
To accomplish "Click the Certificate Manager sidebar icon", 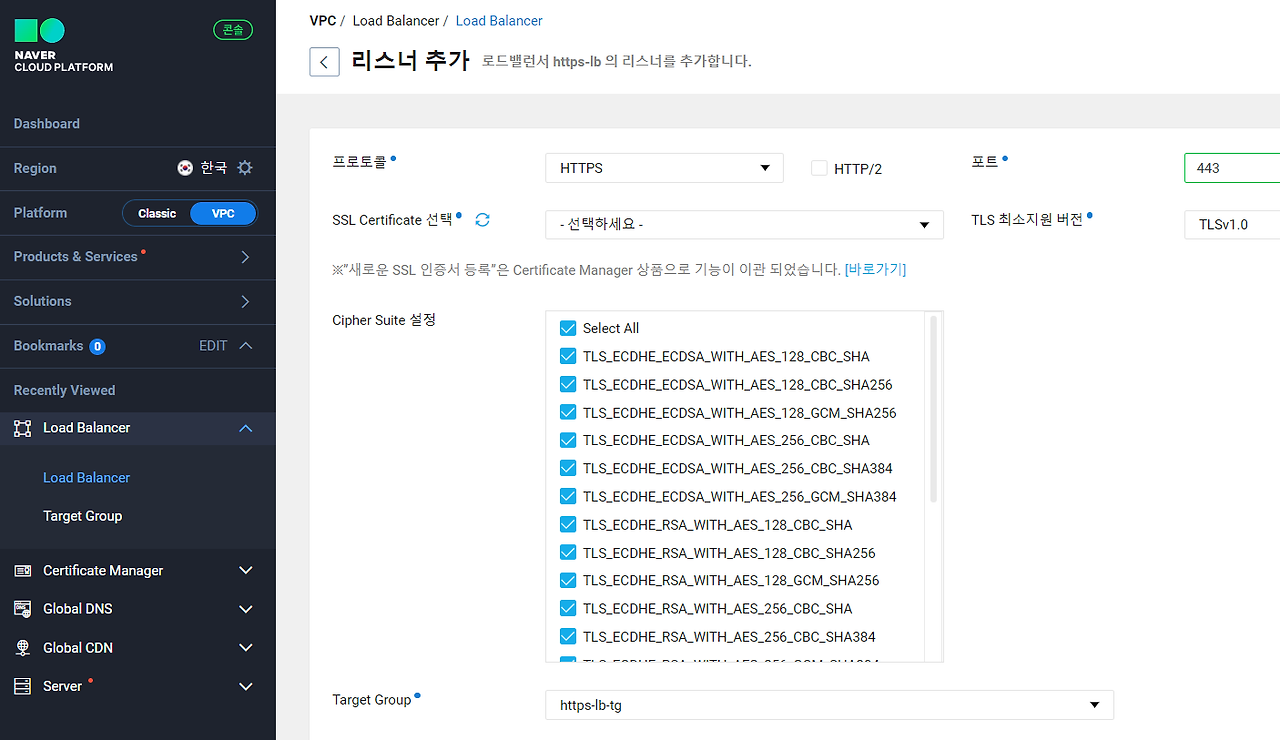I will point(22,570).
